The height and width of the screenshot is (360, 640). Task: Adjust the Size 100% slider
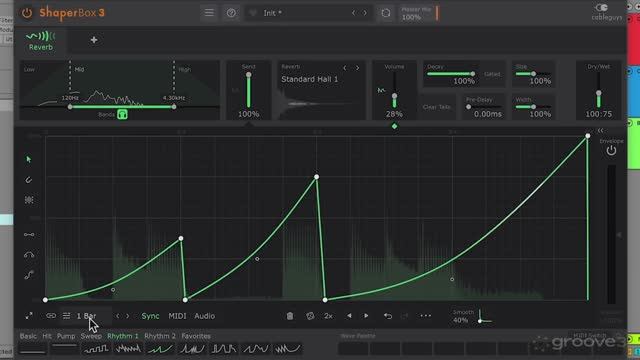(533, 74)
